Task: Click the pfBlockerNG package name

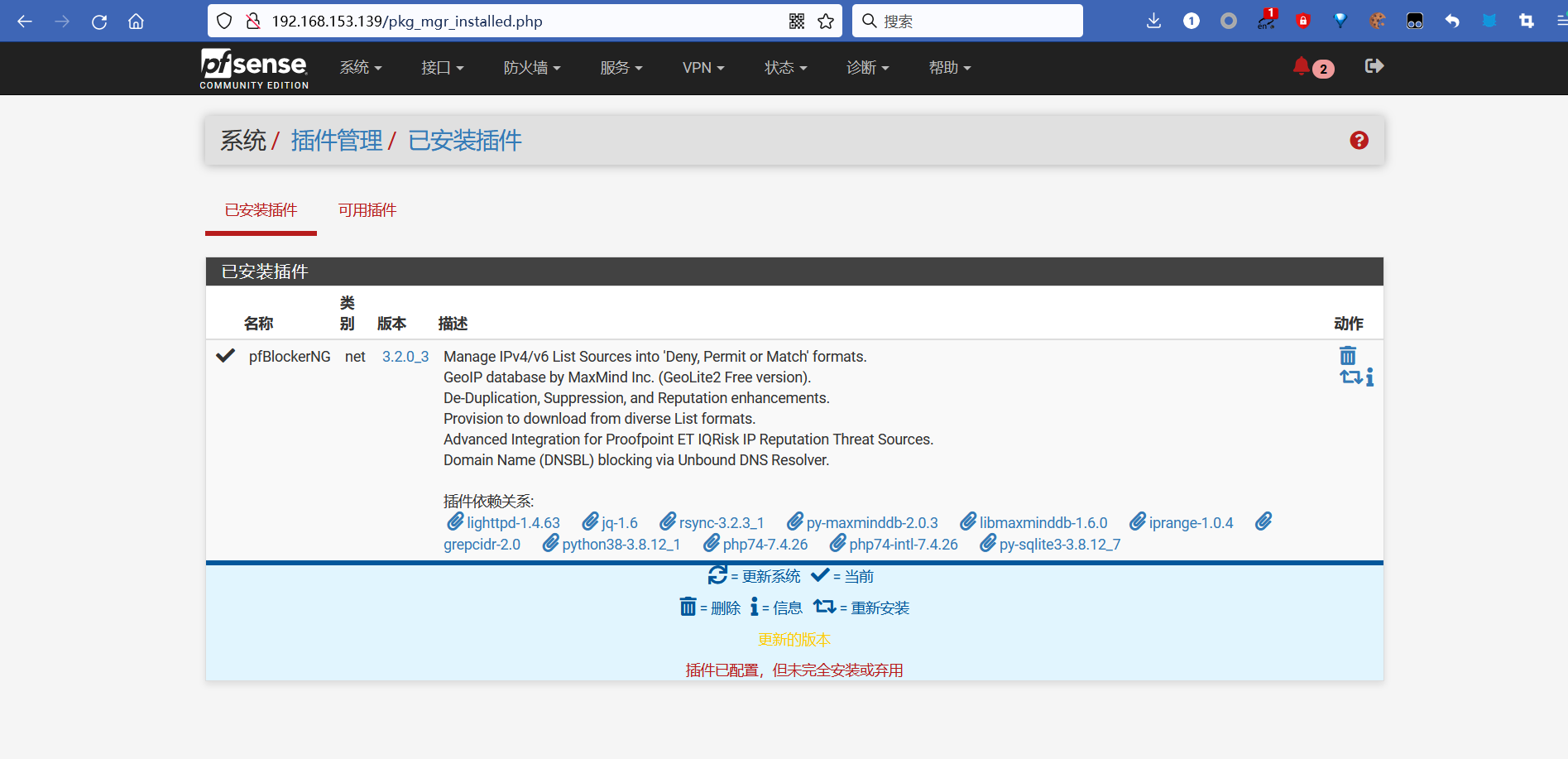Action: tap(290, 357)
